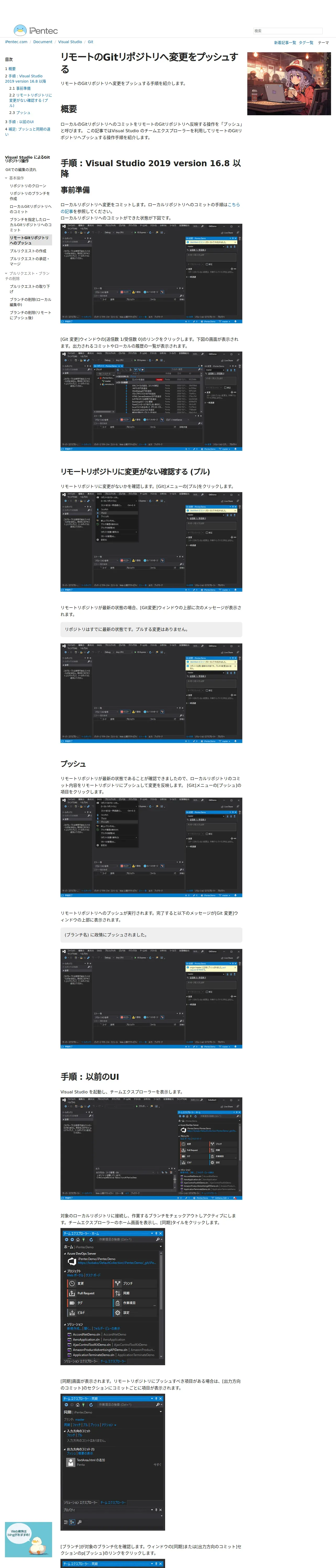The width and height of the screenshot is (336, 1568).
Task: Open the タグ一覧 link
Action: click(x=306, y=43)
